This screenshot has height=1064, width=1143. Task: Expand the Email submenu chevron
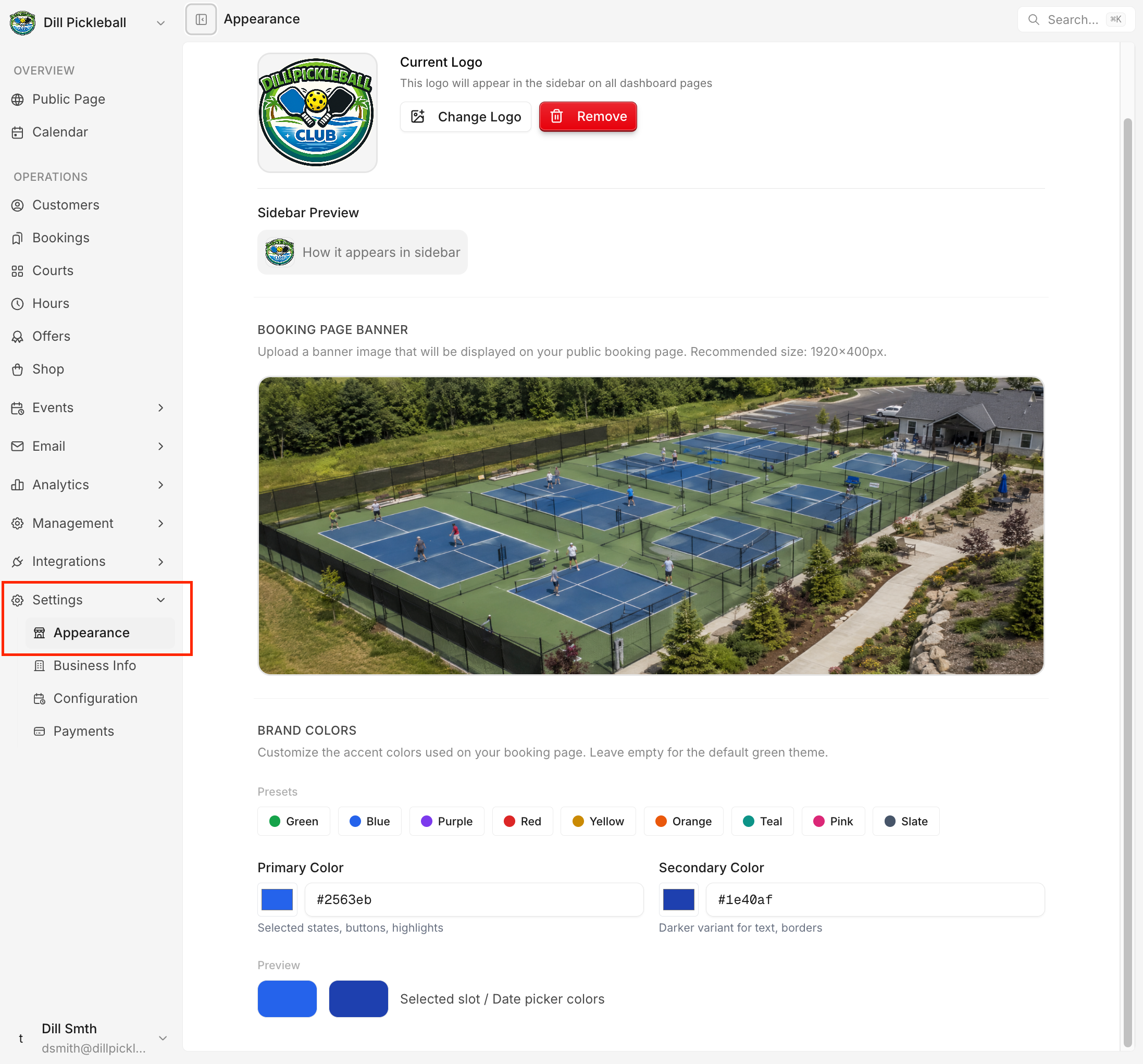click(x=161, y=447)
